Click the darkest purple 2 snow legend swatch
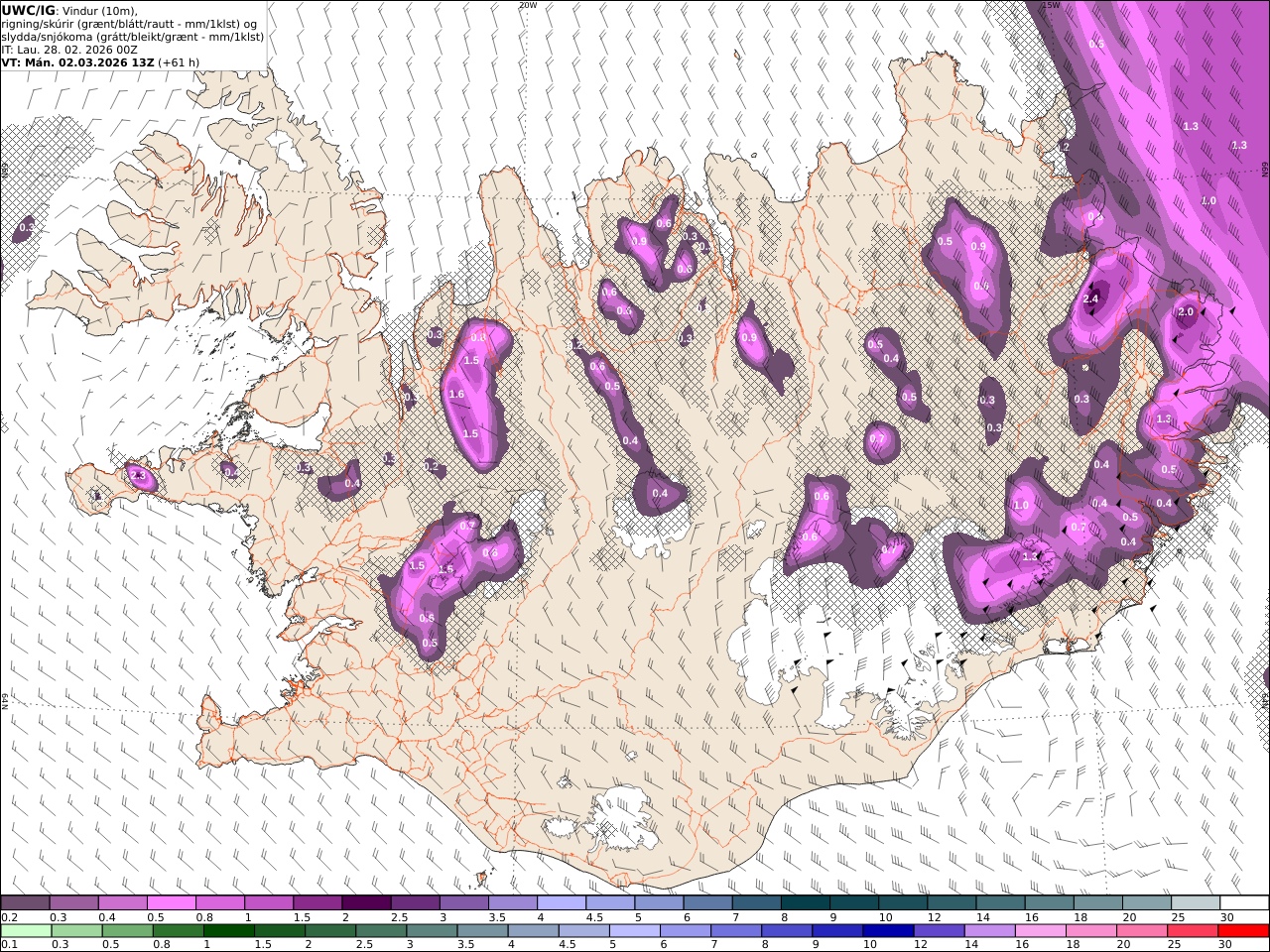 [366, 903]
